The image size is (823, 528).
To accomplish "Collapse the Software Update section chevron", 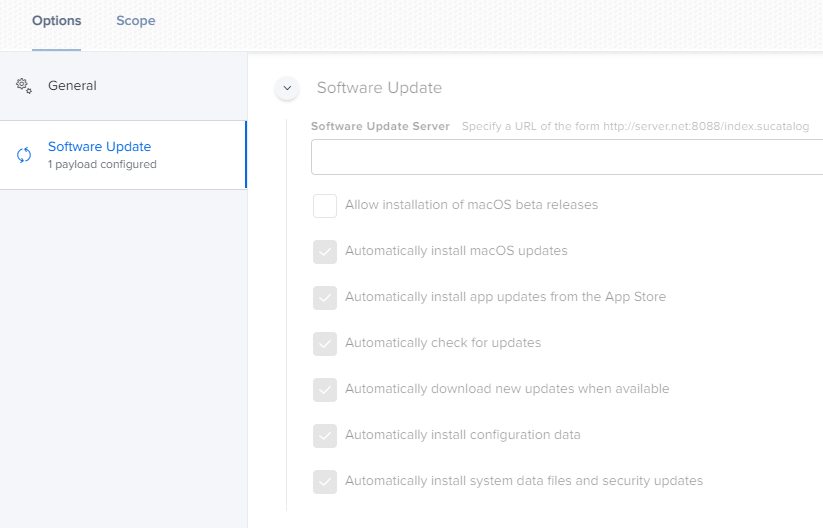I will pyautogui.click(x=287, y=88).
